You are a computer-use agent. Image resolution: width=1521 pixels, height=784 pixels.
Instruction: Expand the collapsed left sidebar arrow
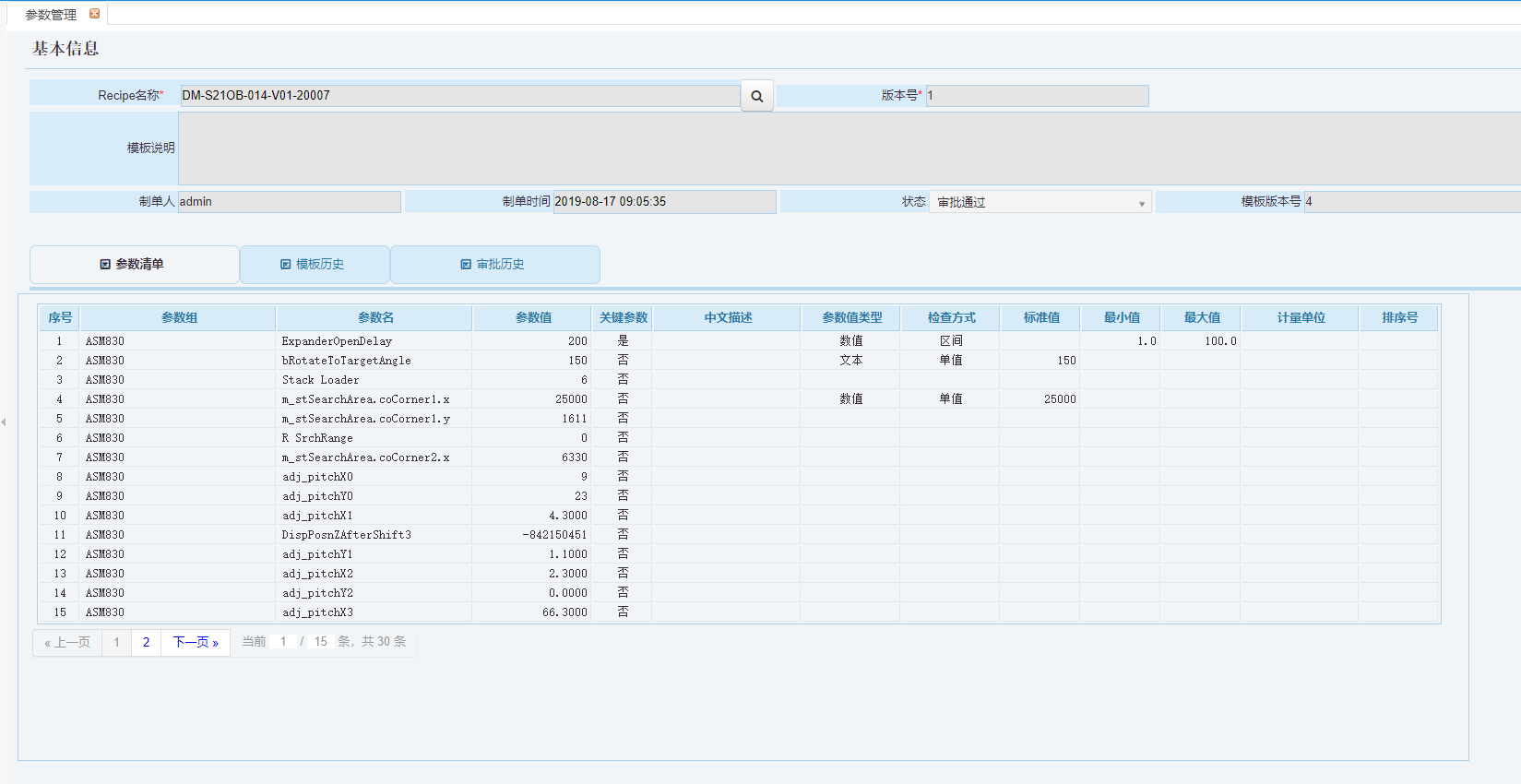tap(4, 422)
